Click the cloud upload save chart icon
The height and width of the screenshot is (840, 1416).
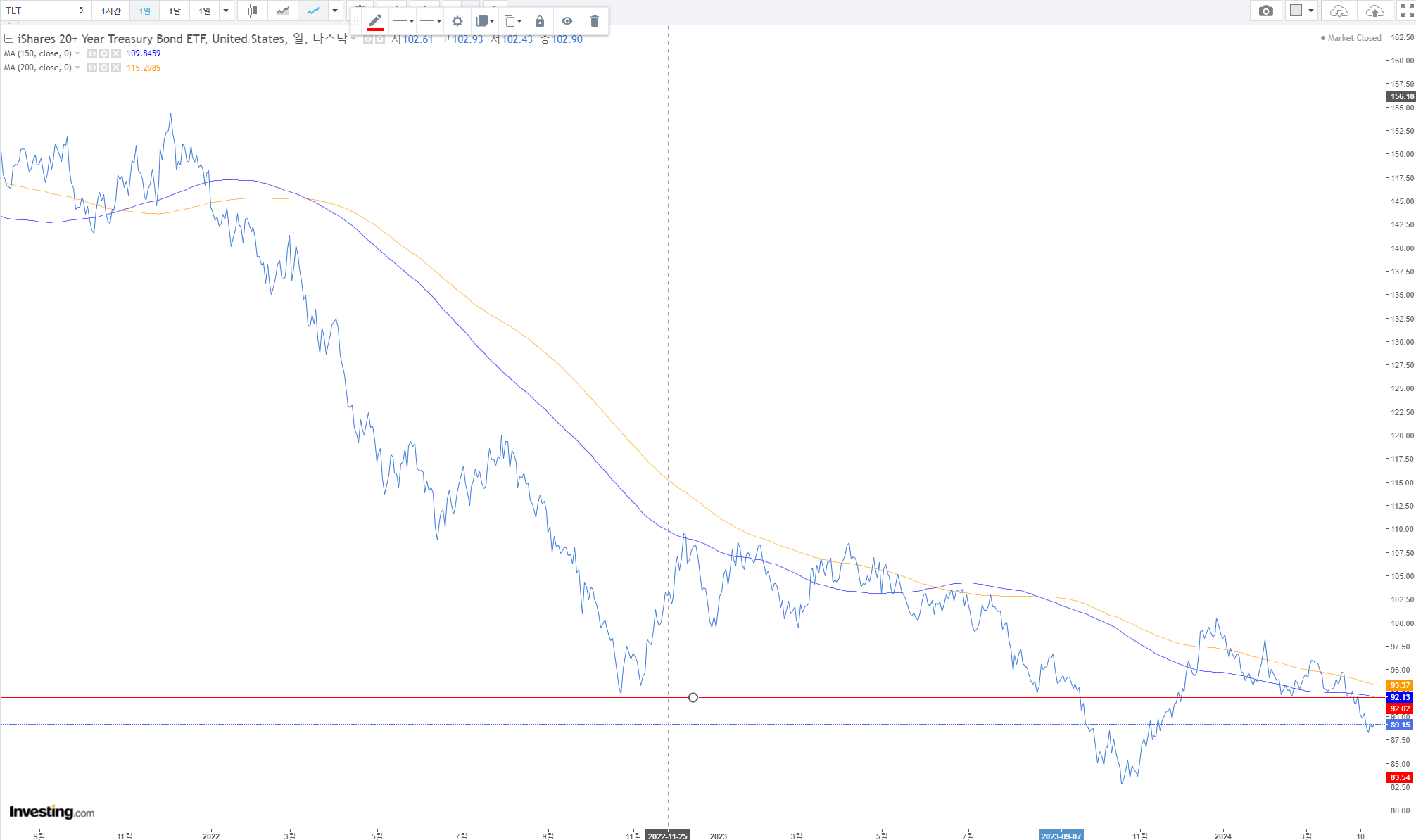[1374, 11]
